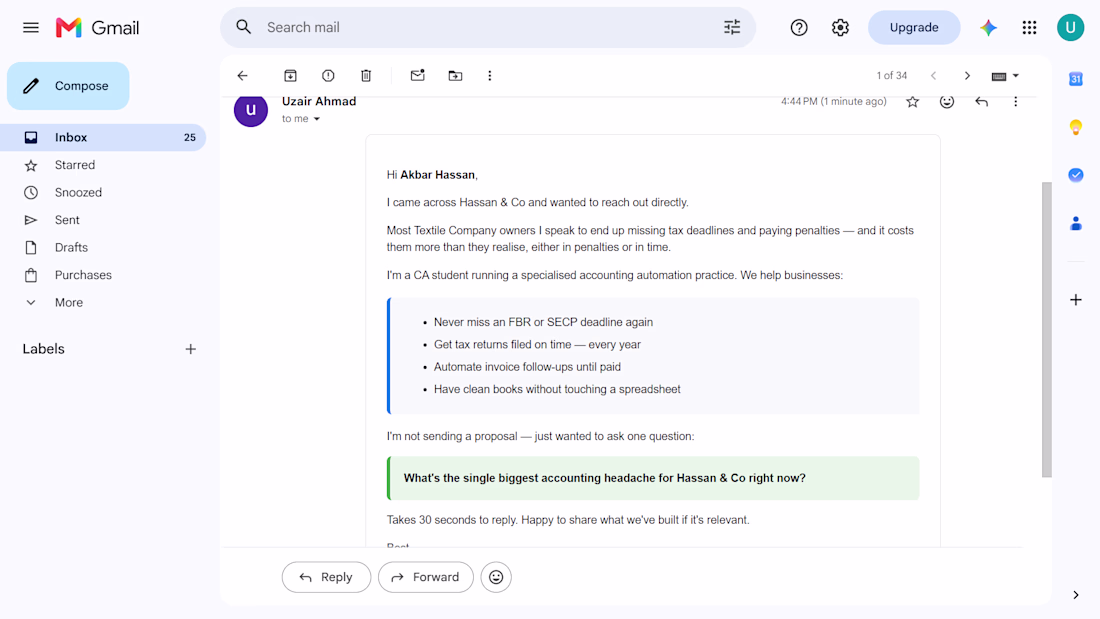This screenshot has width=1100, height=619.
Task: Open the Support help icon
Action: (x=799, y=27)
